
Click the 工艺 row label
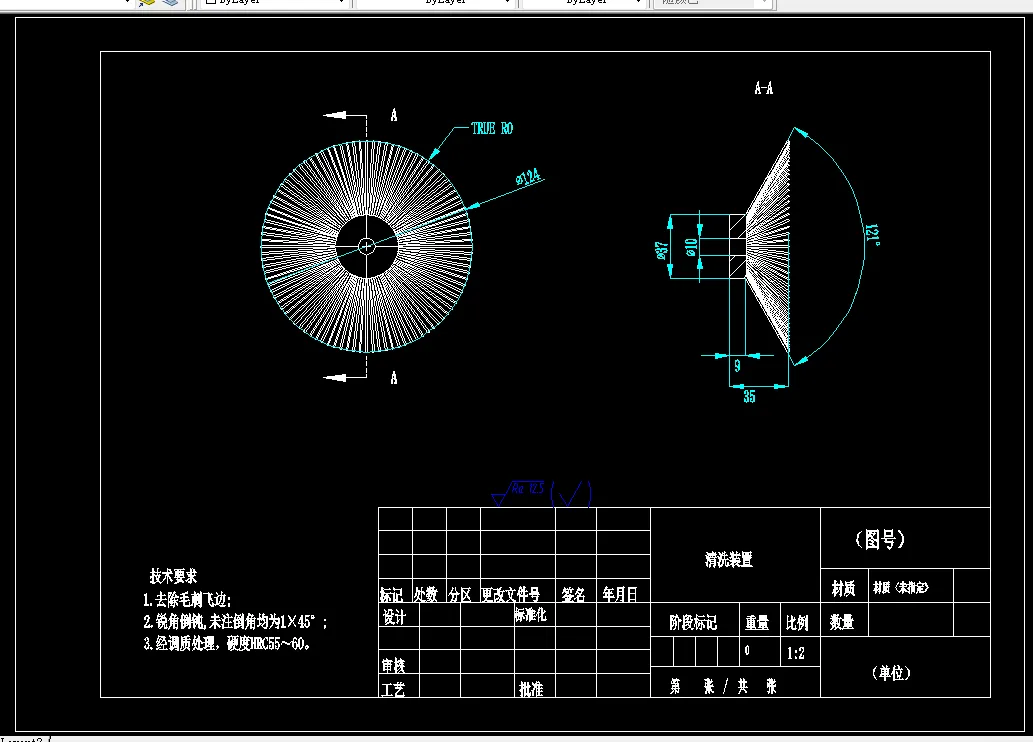[393, 690]
